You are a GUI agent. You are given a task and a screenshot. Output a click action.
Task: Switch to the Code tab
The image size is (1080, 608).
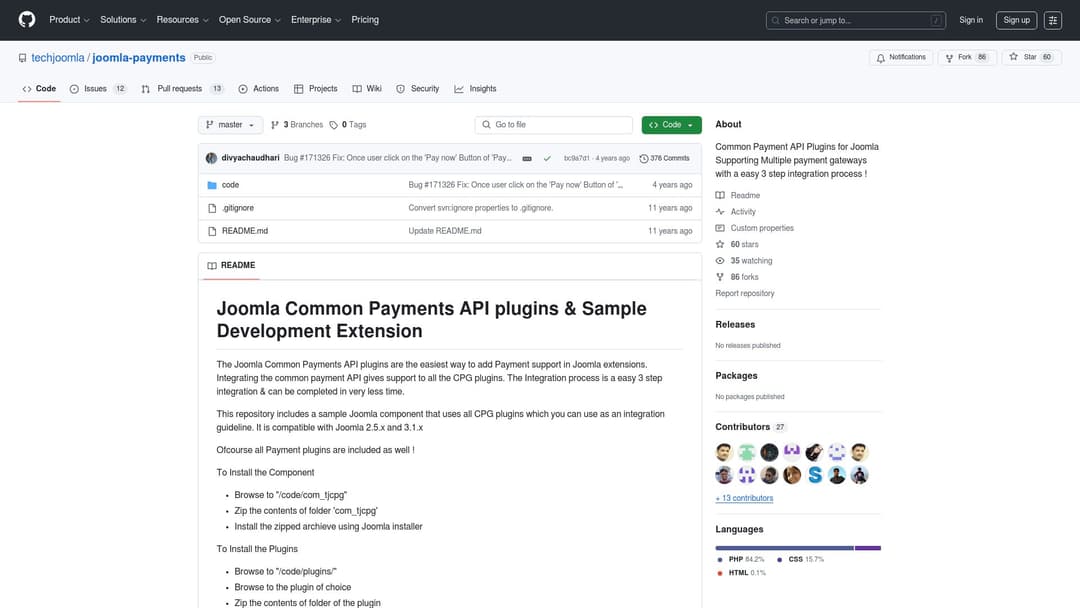[x=39, y=89]
